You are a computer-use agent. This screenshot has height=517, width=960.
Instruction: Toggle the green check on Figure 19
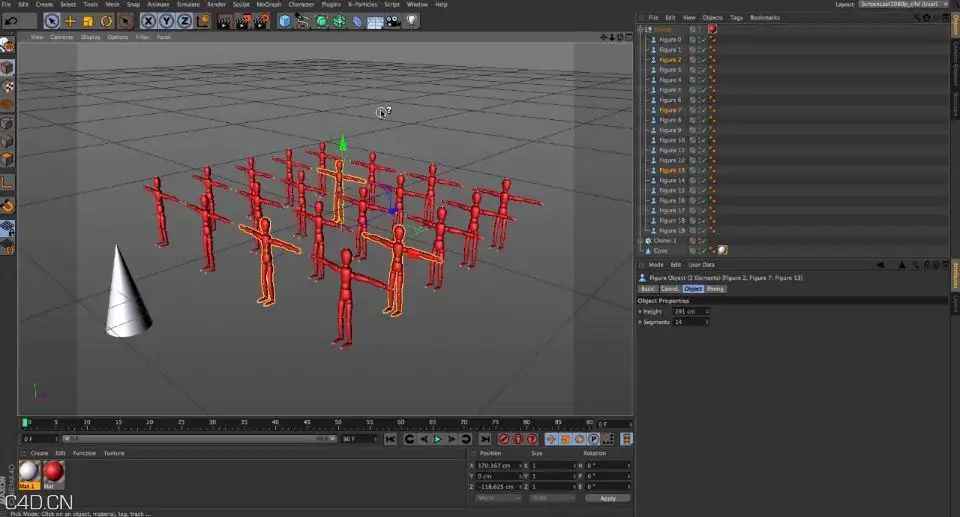703,231
